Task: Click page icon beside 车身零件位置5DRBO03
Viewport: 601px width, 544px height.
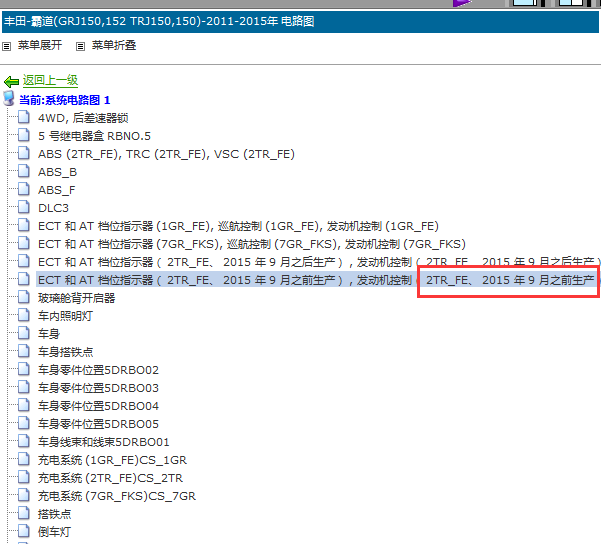Action: tap(24, 387)
